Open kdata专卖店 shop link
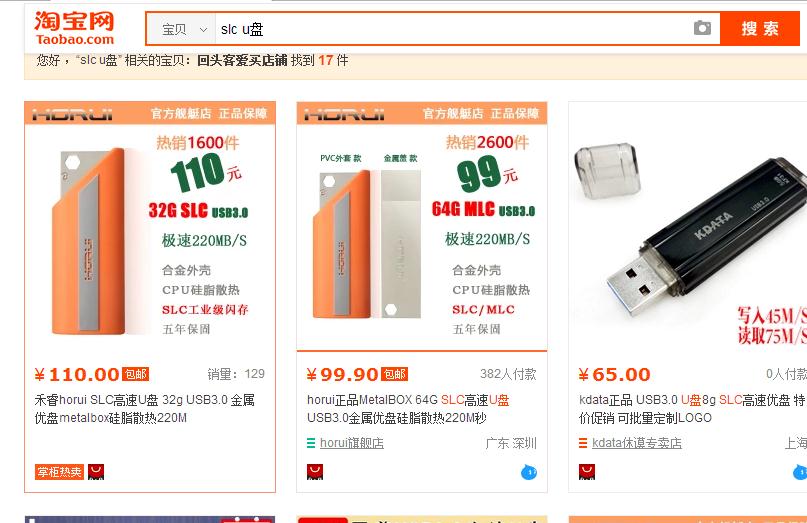Image resolution: width=807 pixels, height=523 pixels. click(637, 443)
